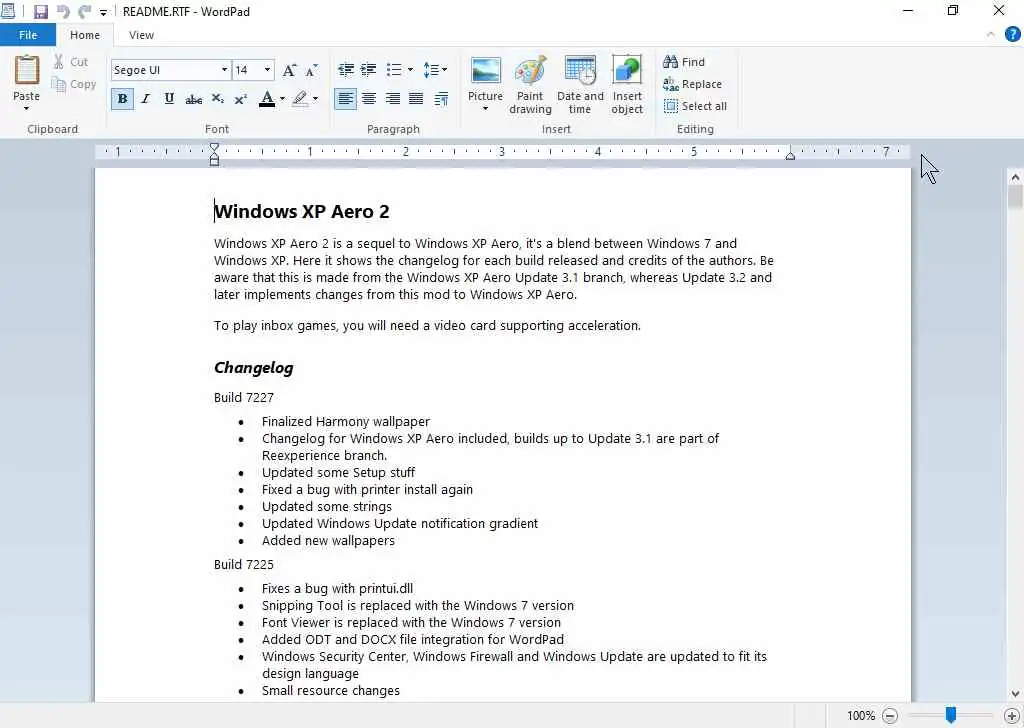The width and height of the screenshot is (1024, 728).
Task: Open Line spacing dropdown
Action: click(x=435, y=69)
